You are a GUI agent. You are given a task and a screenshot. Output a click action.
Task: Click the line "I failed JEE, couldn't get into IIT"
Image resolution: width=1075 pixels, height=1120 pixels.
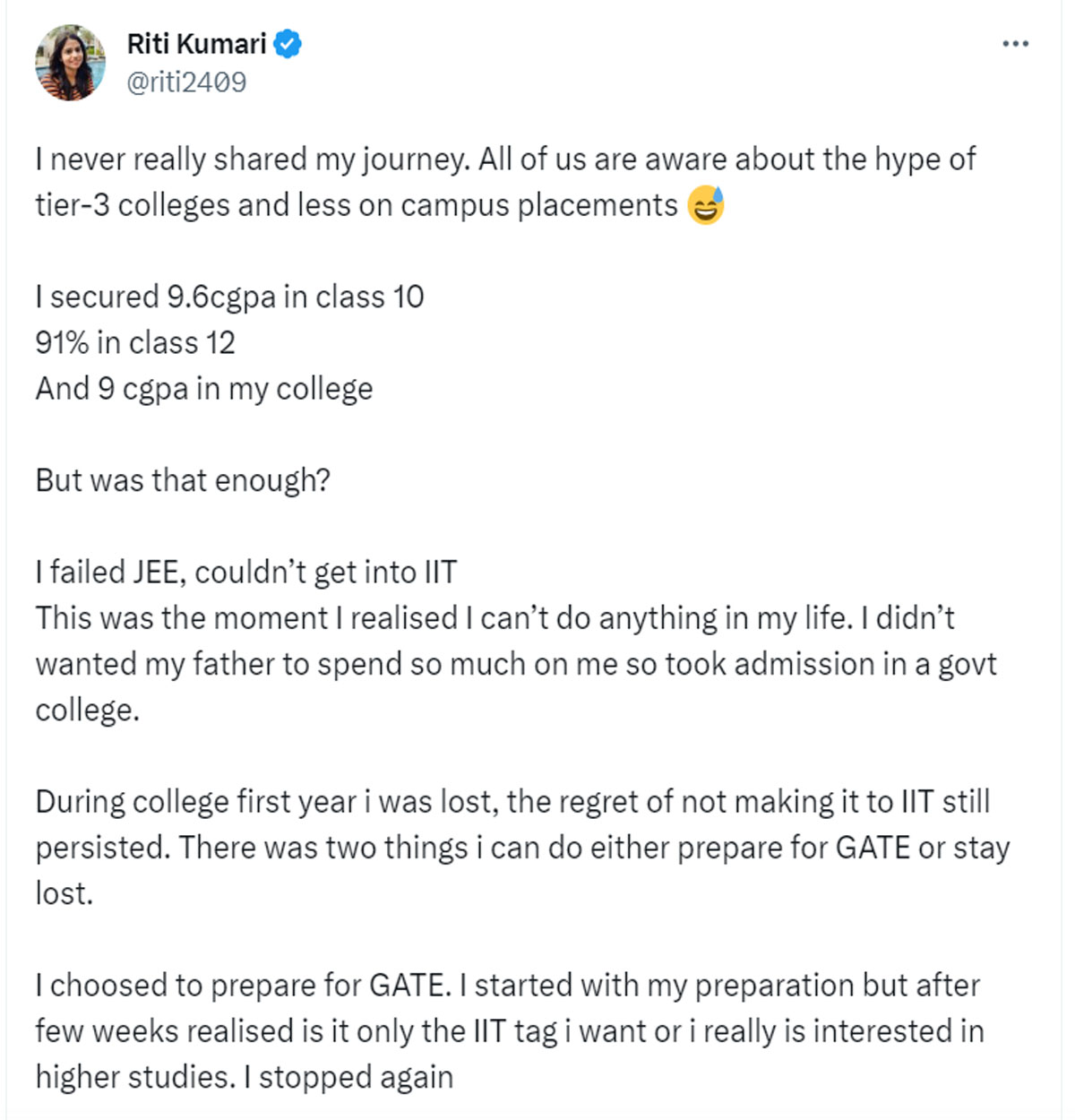click(246, 572)
